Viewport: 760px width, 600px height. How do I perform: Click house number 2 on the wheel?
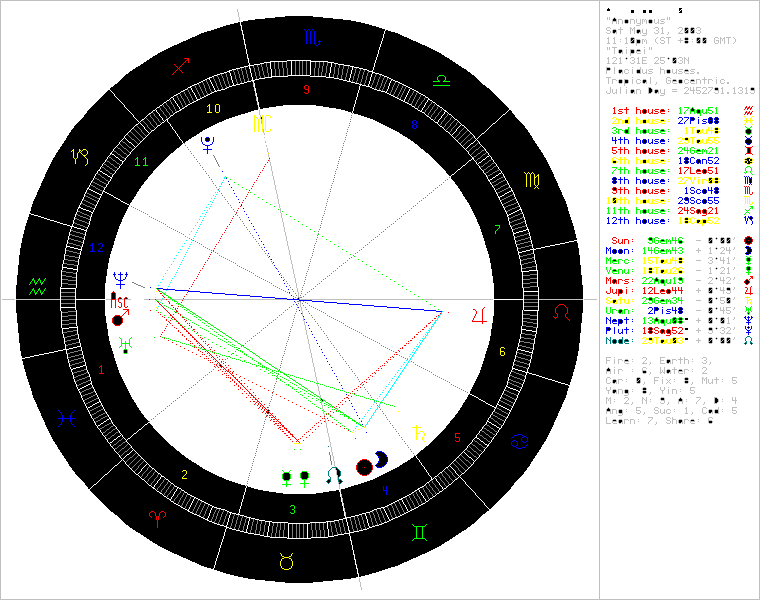click(x=184, y=475)
